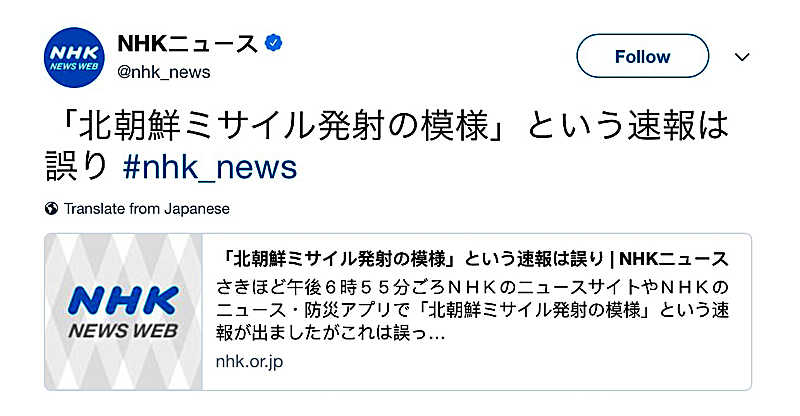Open the link card's bold headline
Image resolution: width=800 pixels, height=416 pixels.
472,260
